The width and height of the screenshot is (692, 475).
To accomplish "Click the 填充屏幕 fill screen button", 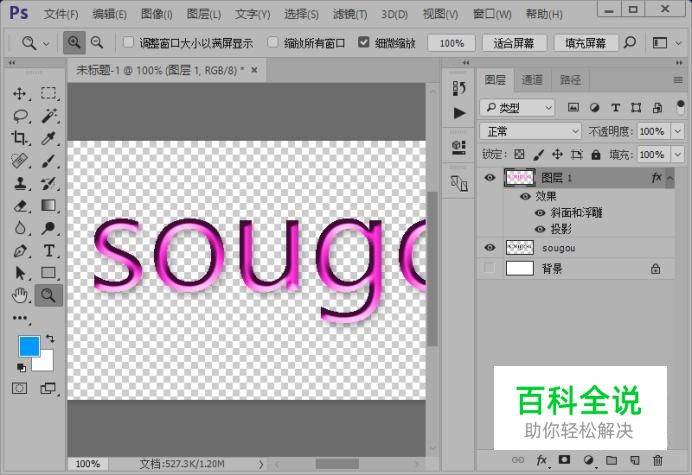I will click(586, 43).
